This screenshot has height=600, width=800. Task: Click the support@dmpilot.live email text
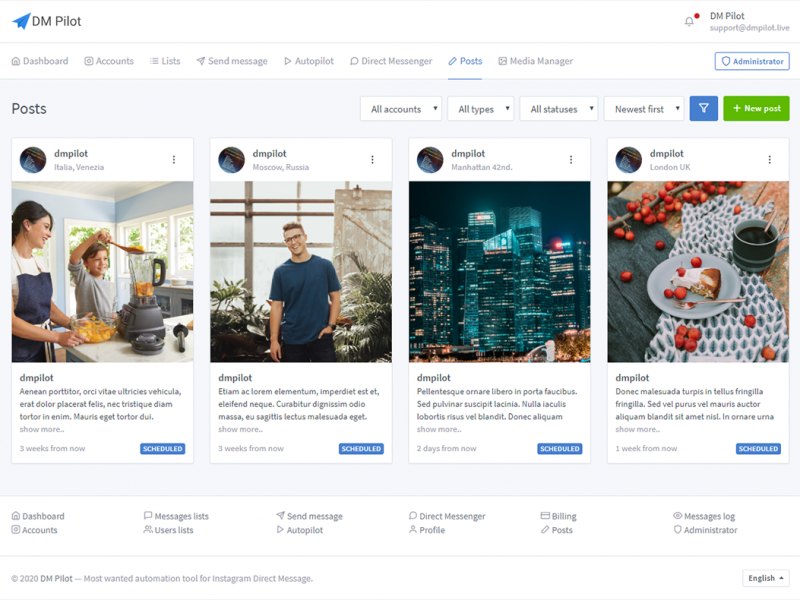coord(749,28)
